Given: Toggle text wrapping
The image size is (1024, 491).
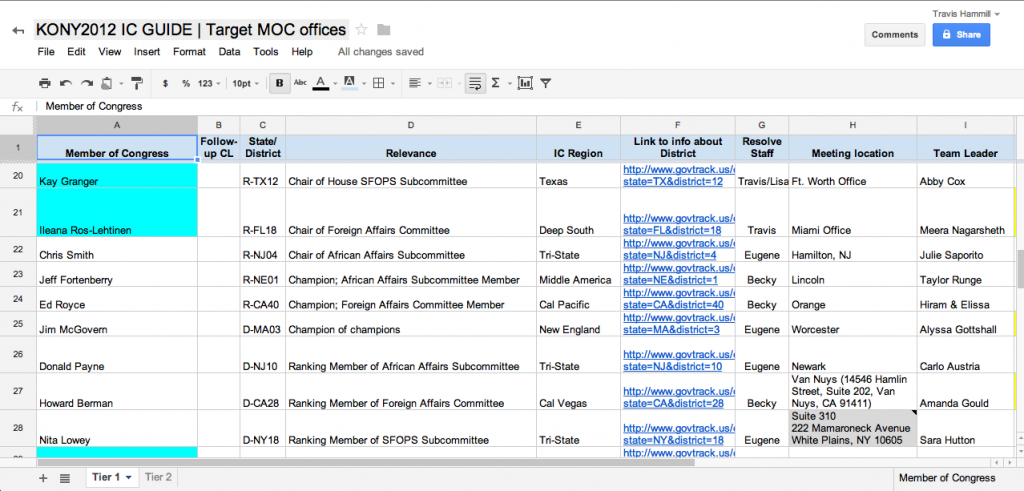Looking at the screenshot, I should point(475,84).
